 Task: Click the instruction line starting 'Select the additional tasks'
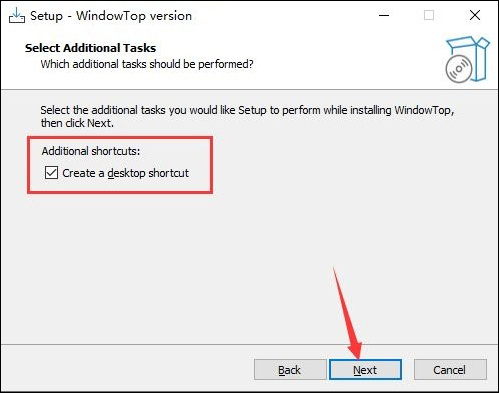click(x=247, y=110)
